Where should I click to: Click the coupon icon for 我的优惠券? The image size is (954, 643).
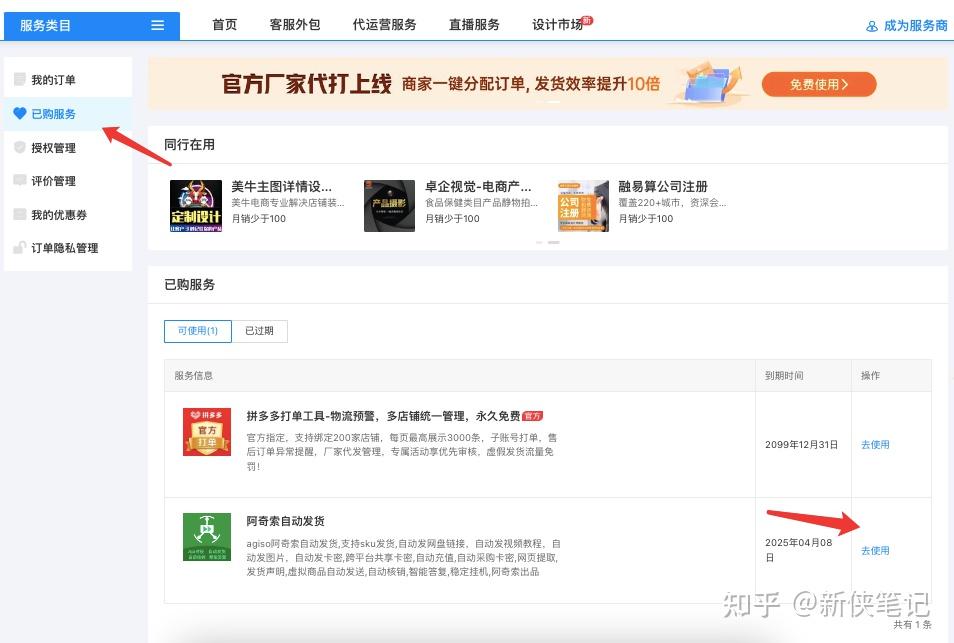(19, 215)
